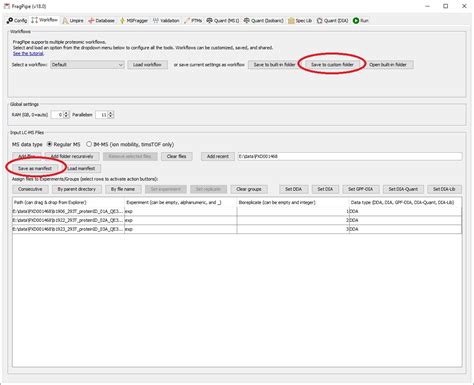Open the Validation tab
The image size is (474, 385).
pyautogui.click(x=166, y=21)
